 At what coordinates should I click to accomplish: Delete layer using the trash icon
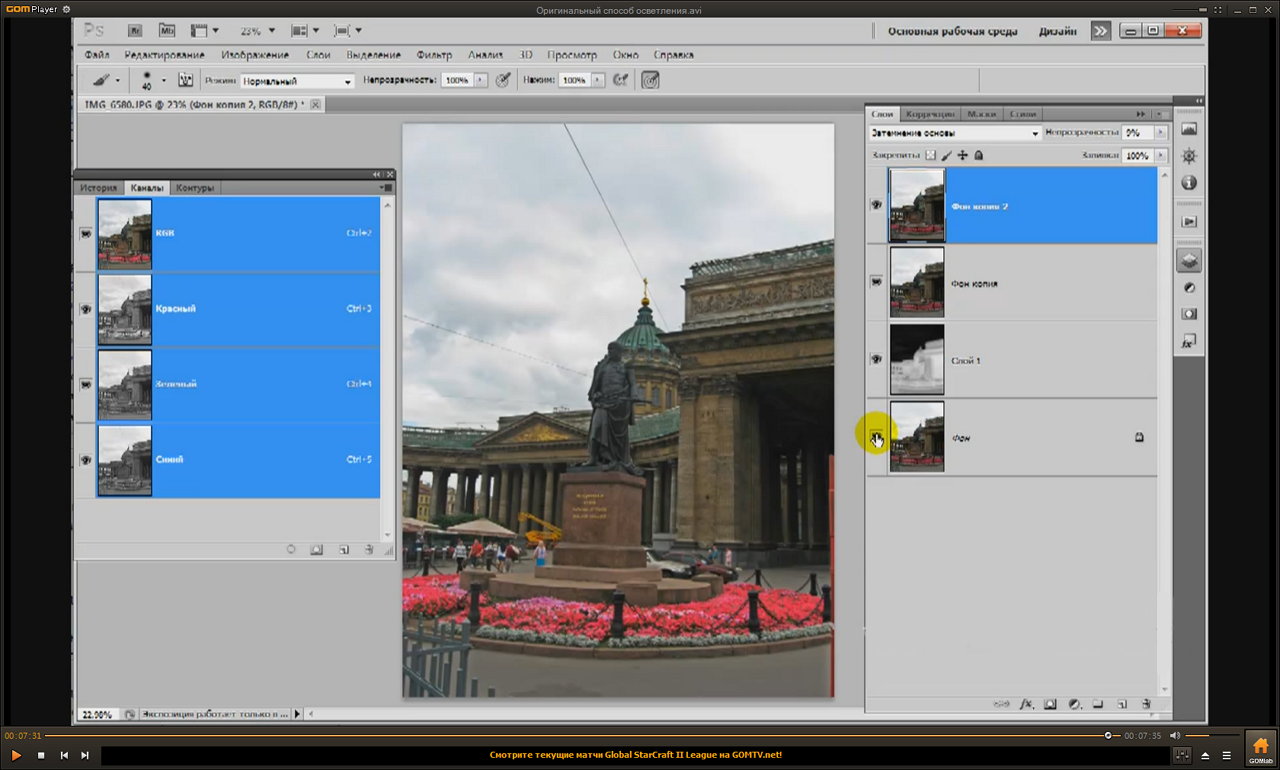coord(1144,704)
